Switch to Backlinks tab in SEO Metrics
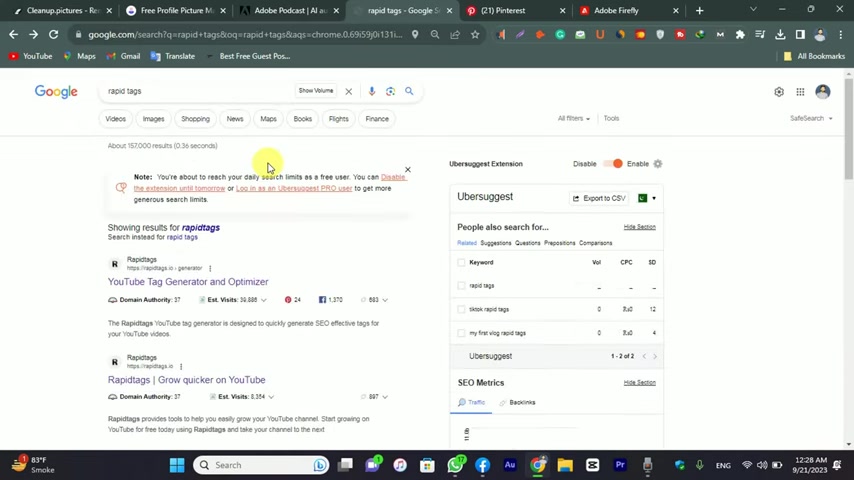 [517, 402]
